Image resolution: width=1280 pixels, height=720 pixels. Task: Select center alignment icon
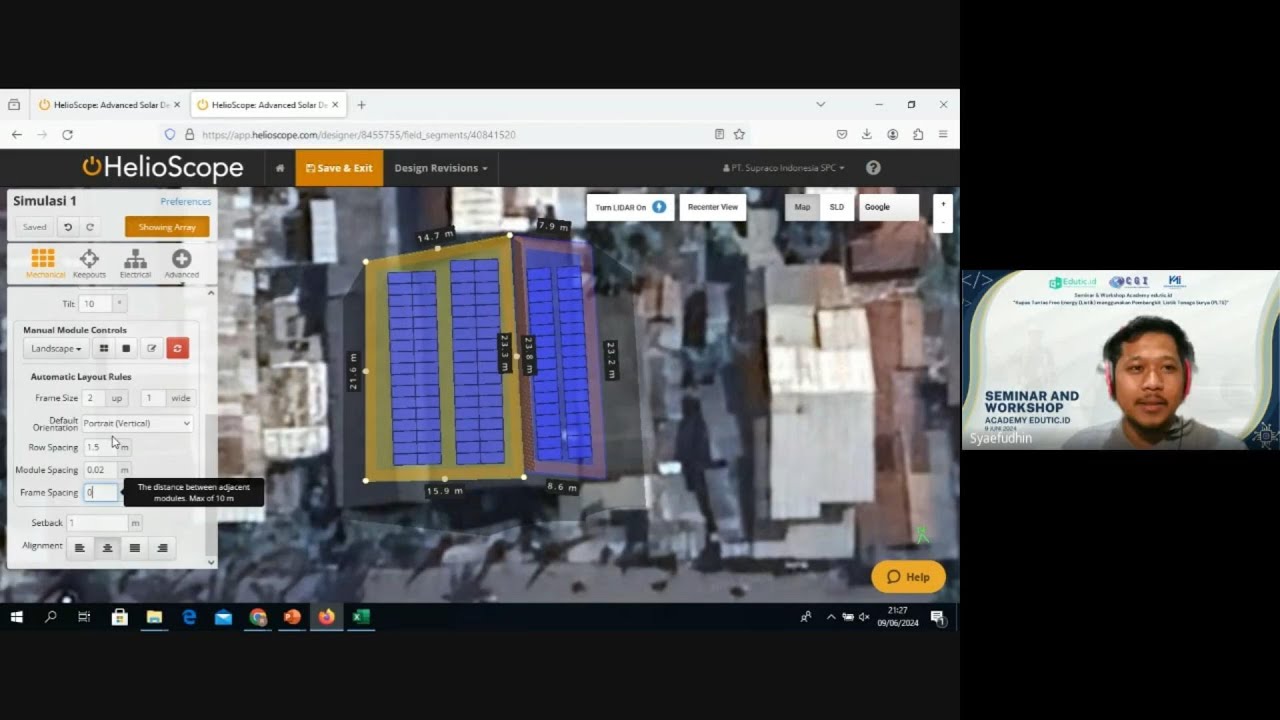pos(107,548)
